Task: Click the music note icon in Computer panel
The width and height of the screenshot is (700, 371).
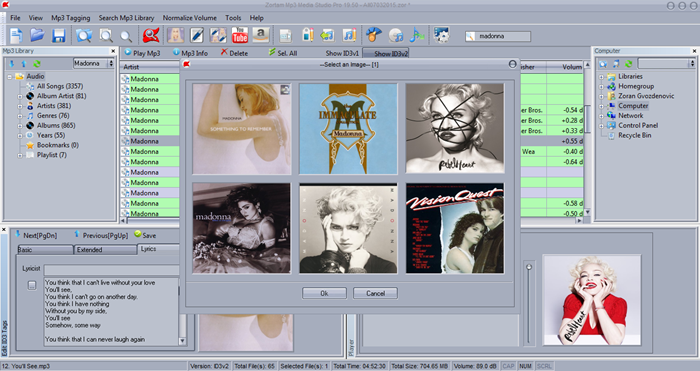Action: 616,64
